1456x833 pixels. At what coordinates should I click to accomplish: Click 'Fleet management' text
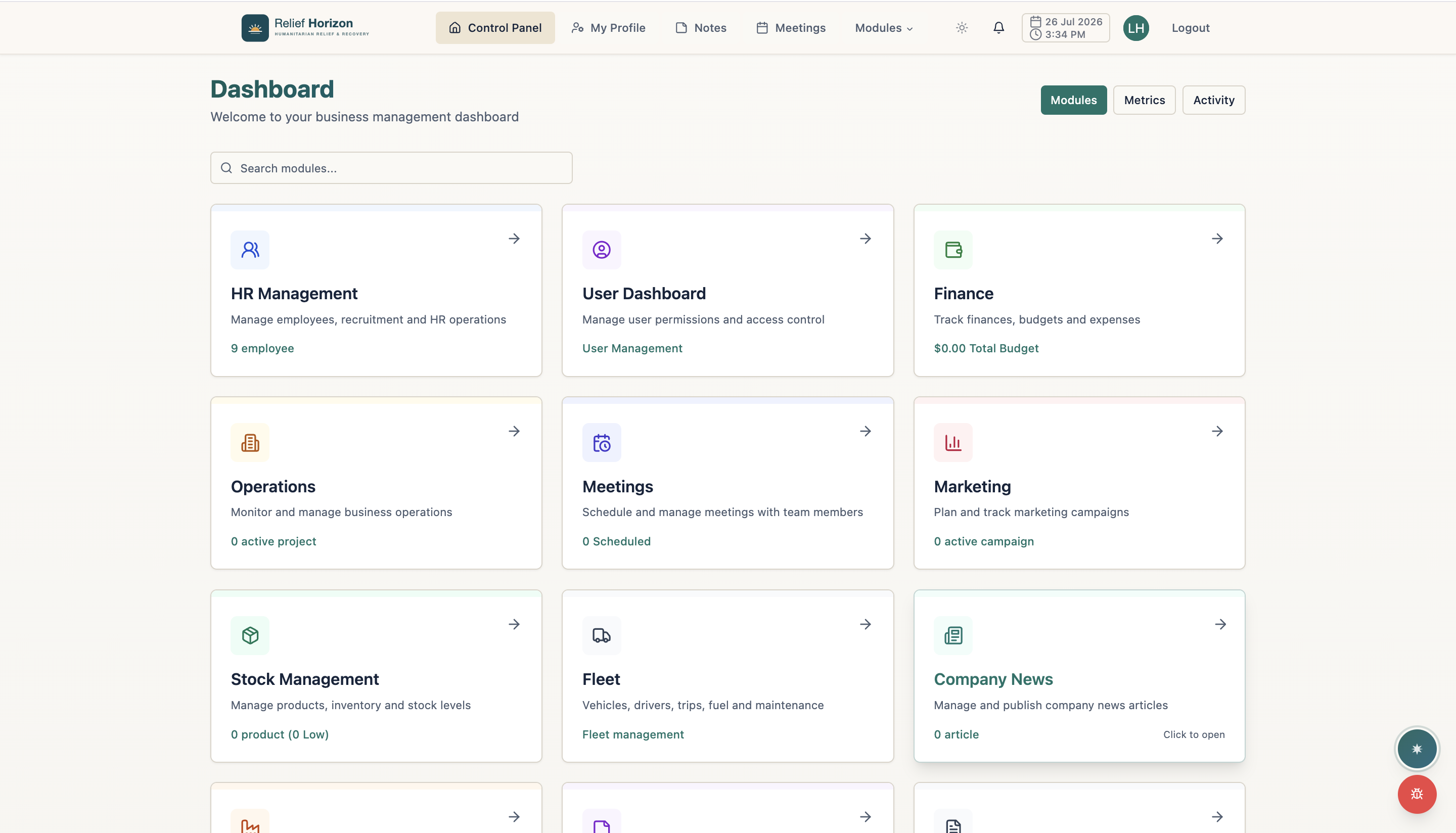(633, 734)
